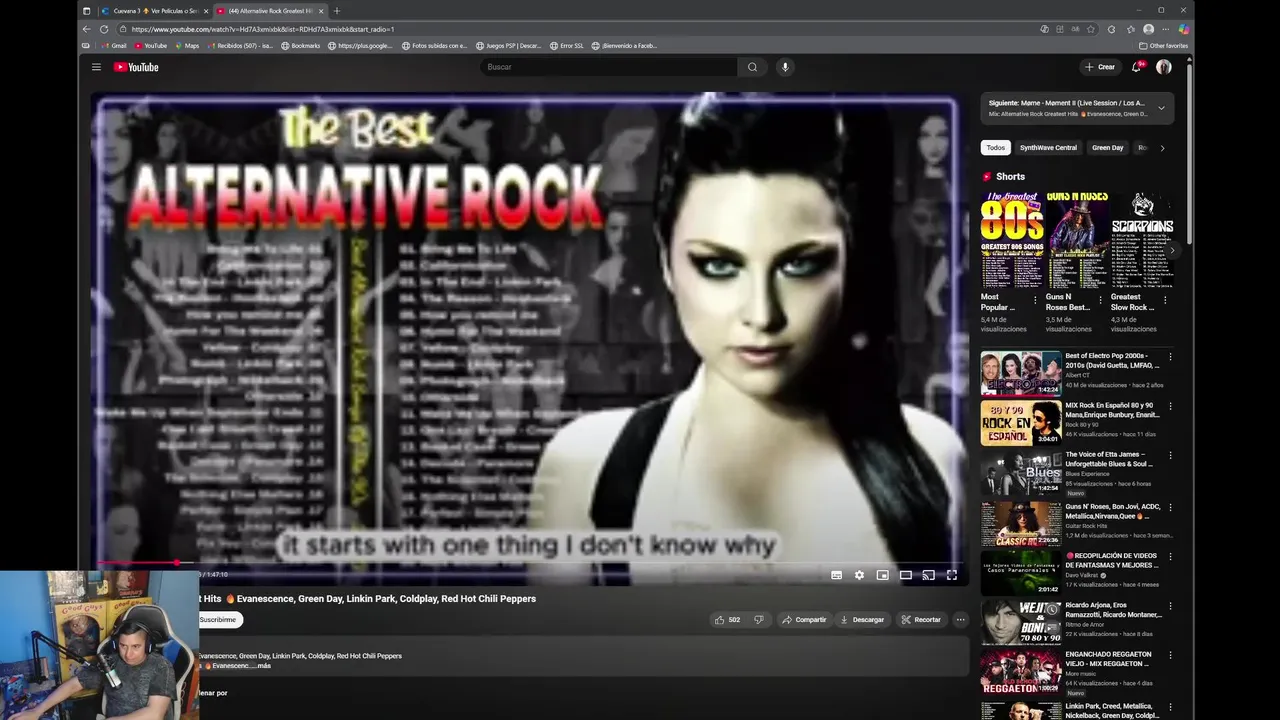Open the account avatar menu
This screenshot has height=720, width=1280.
coord(1164,67)
